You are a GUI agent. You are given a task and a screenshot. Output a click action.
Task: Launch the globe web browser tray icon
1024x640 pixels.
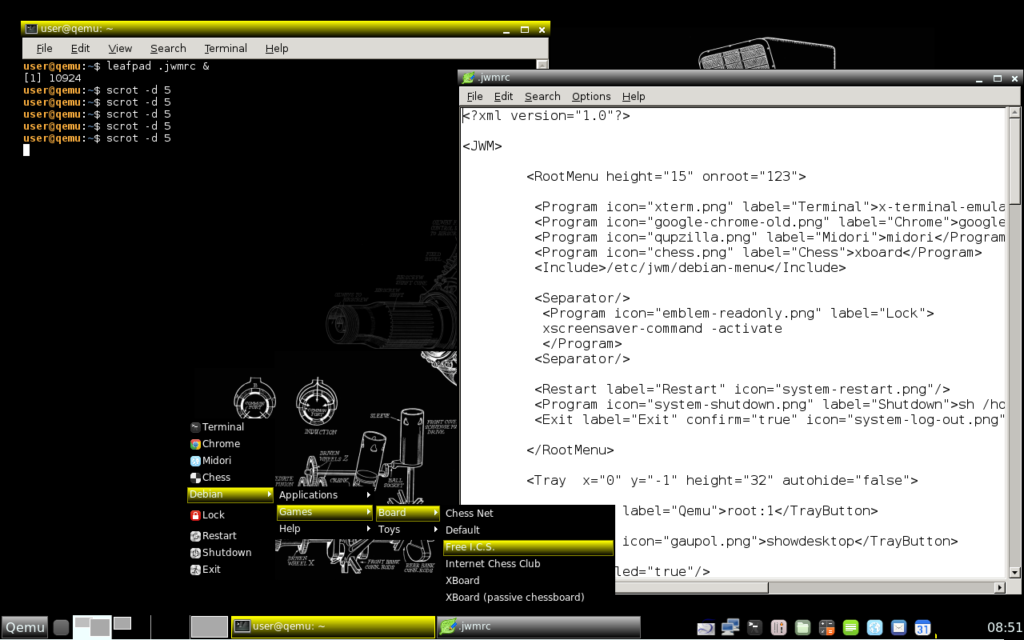[x=875, y=628]
